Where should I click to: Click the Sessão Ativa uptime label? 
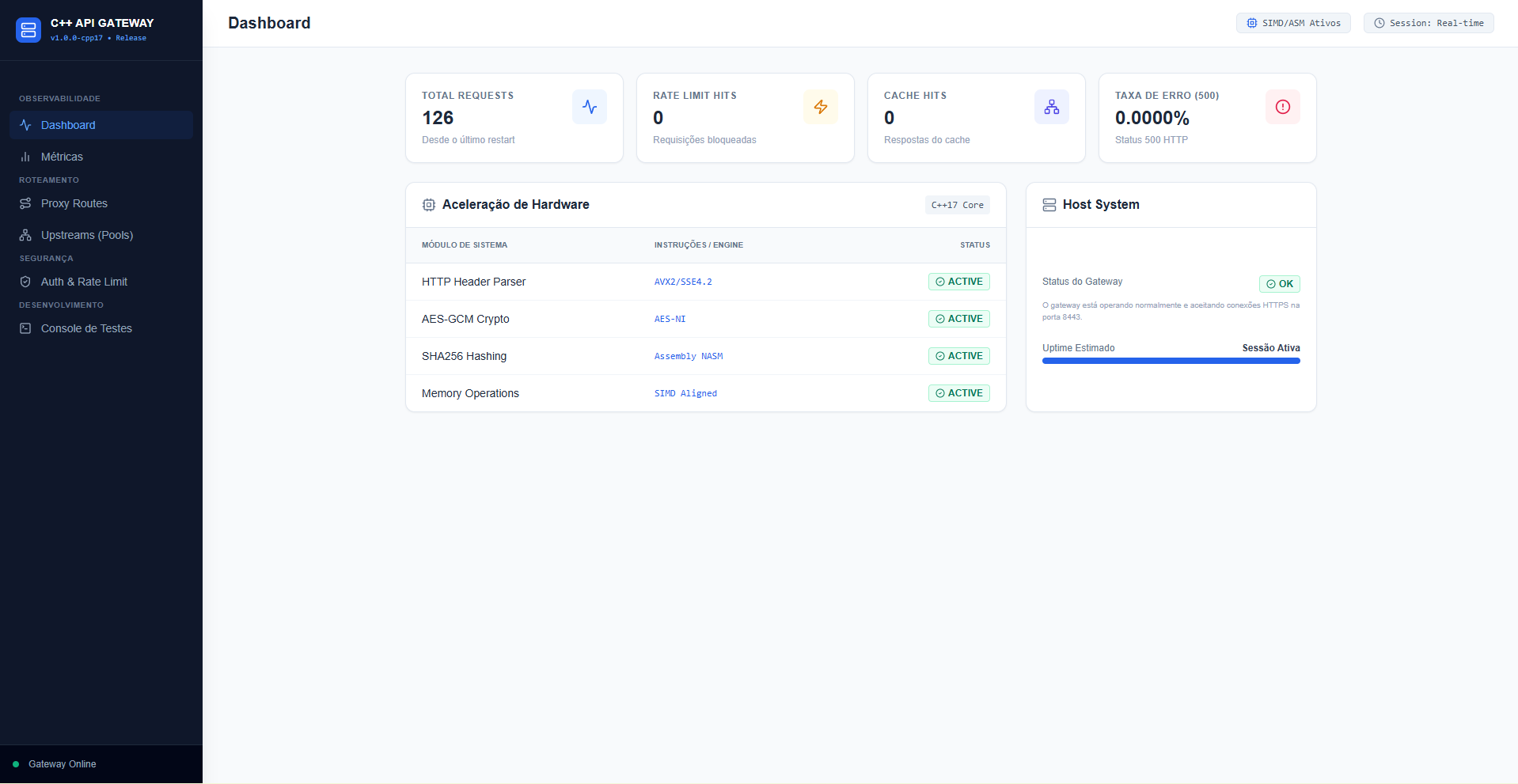[x=1271, y=348]
